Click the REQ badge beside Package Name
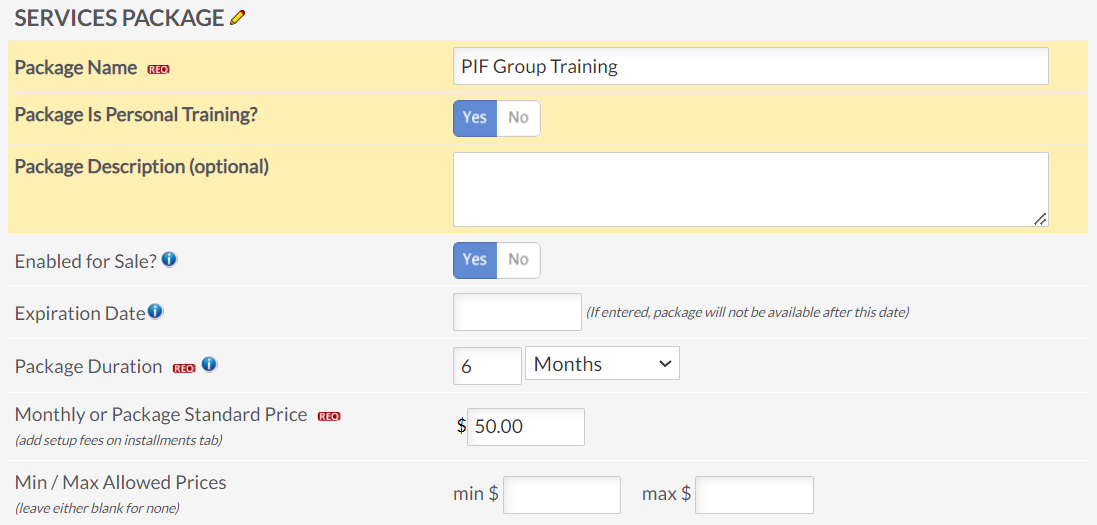 158,69
